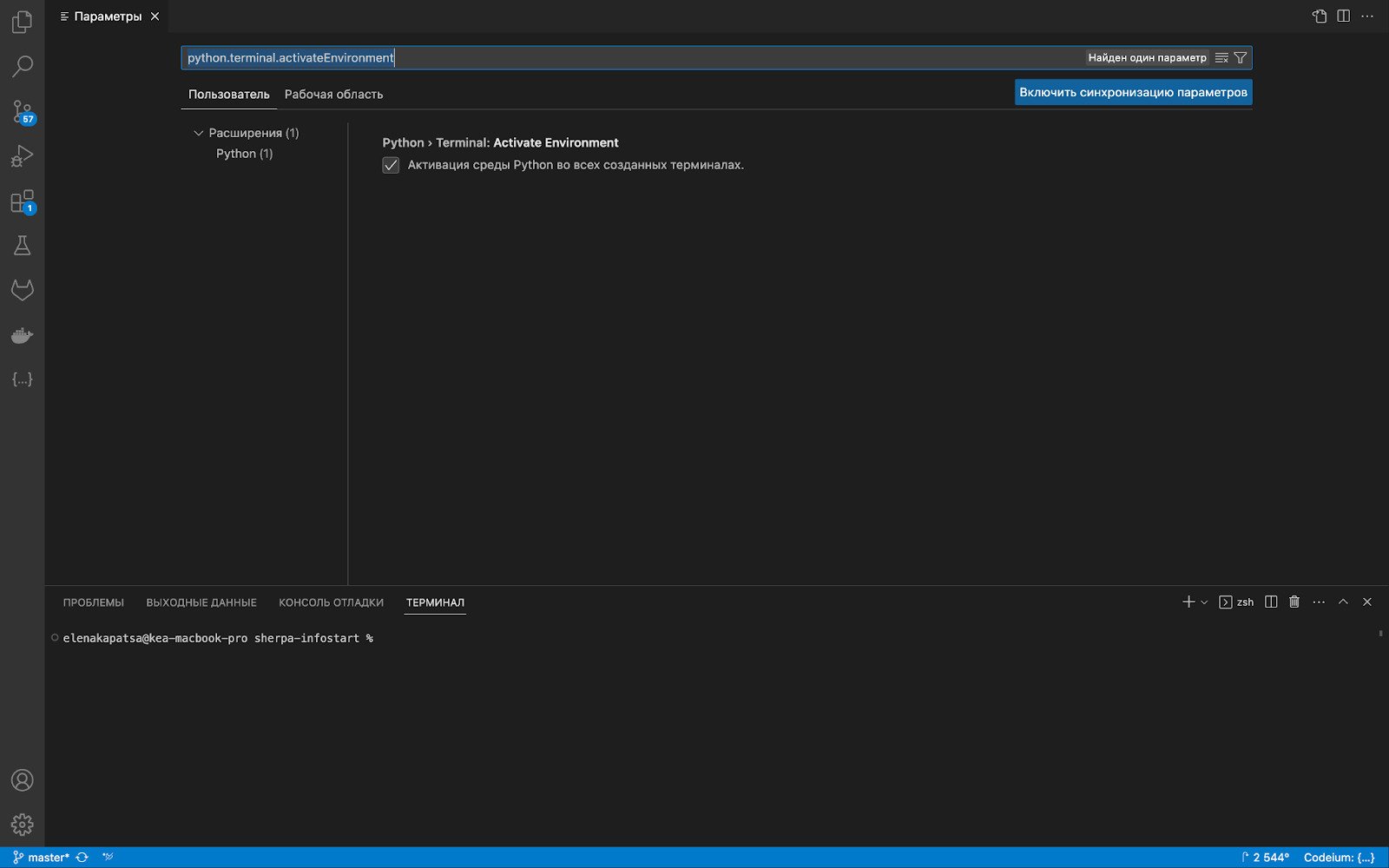
Task: Maximize the panel with up chevron
Action: (x=1343, y=602)
